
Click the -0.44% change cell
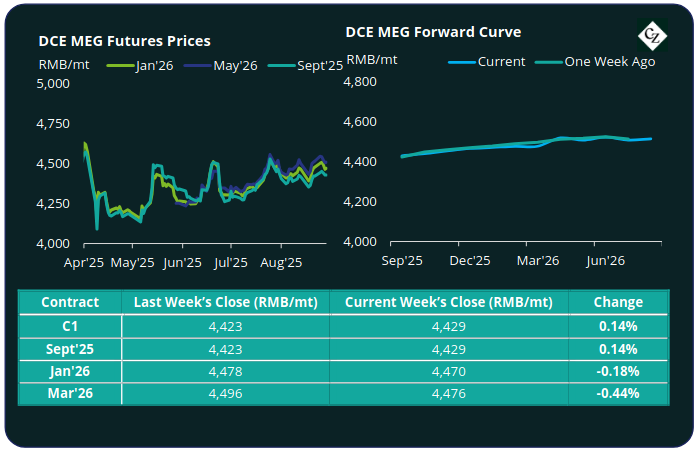(x=618, y=392)
